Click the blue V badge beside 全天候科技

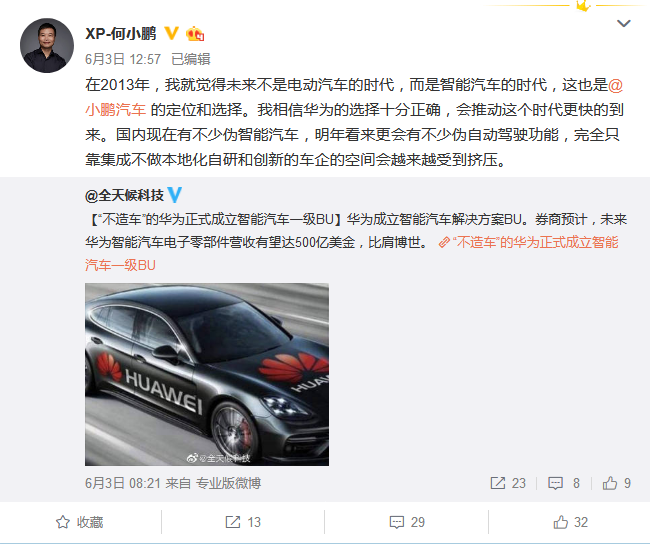tap(175, 195)
